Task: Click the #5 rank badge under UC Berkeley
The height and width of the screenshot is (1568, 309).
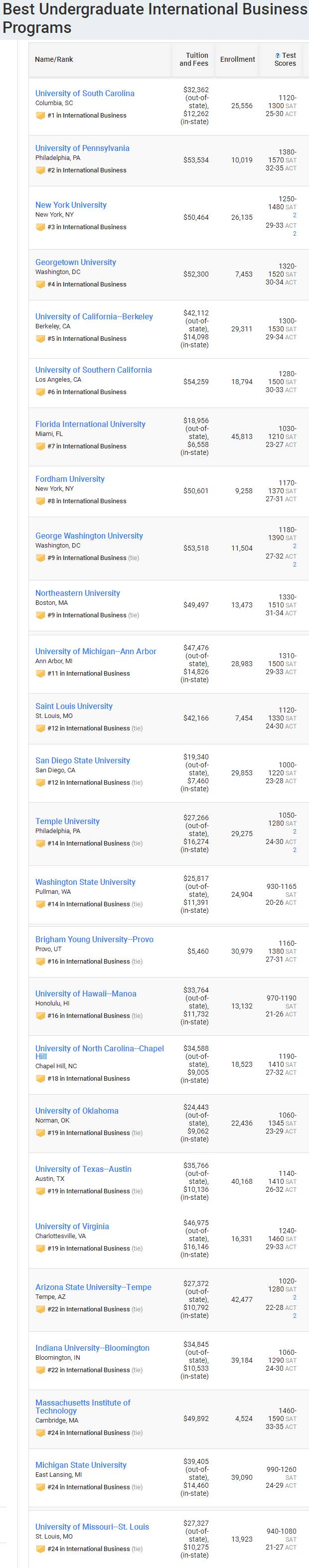Action: coord(40,339)
